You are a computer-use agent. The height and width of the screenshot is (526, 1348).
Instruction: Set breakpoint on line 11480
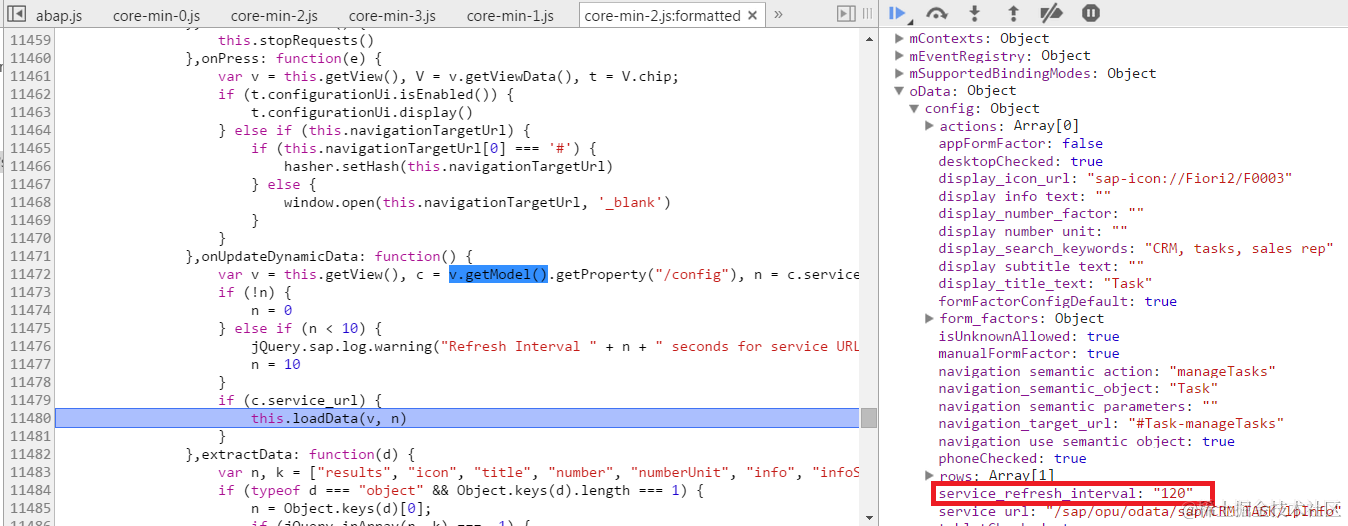click(30, 418)
